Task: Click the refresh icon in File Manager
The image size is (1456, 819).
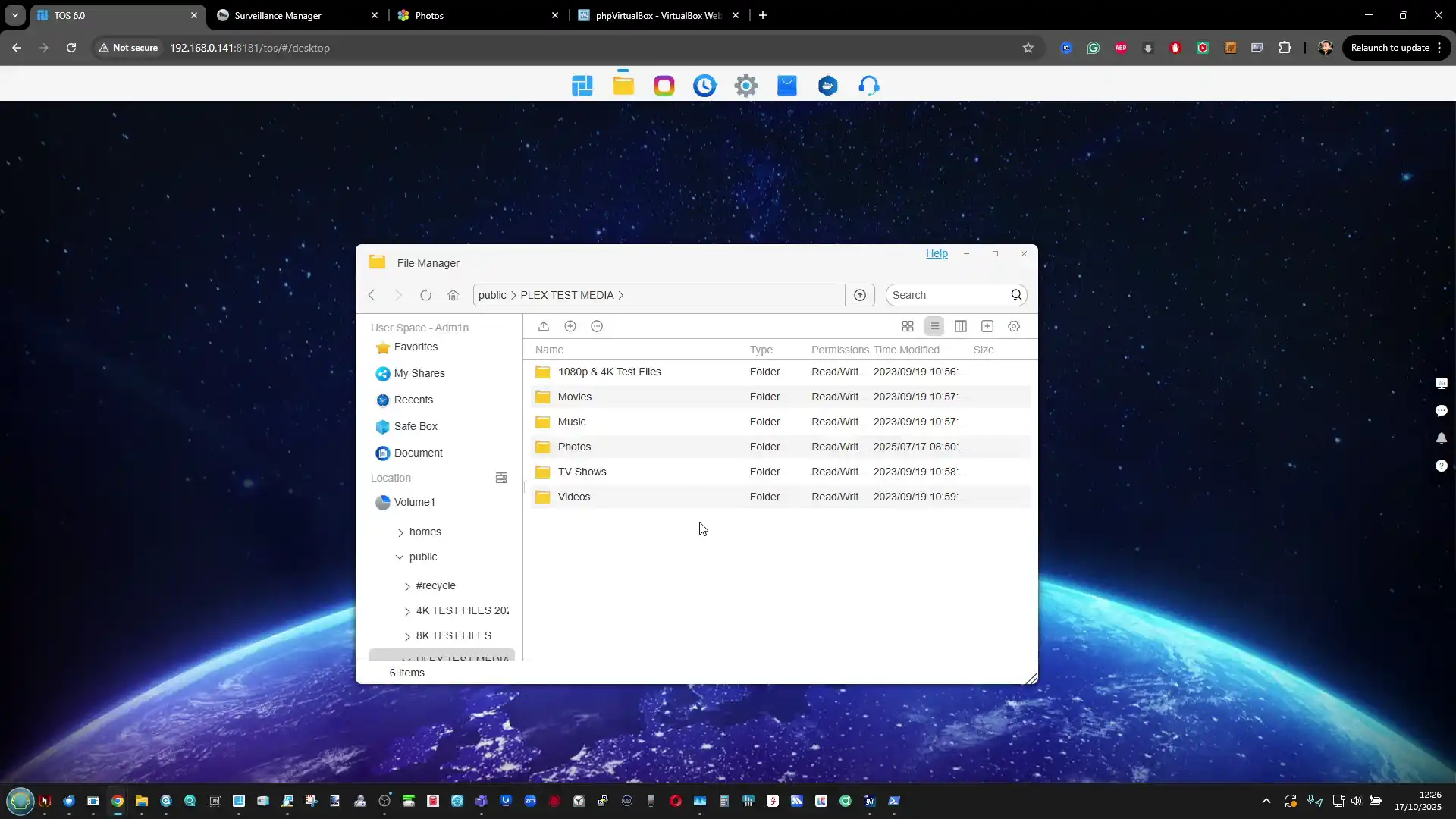Action: coord(425,295)
